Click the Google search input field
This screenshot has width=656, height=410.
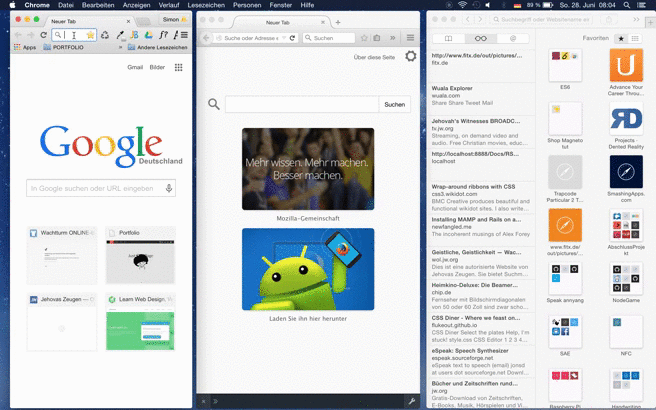point(101,188)
